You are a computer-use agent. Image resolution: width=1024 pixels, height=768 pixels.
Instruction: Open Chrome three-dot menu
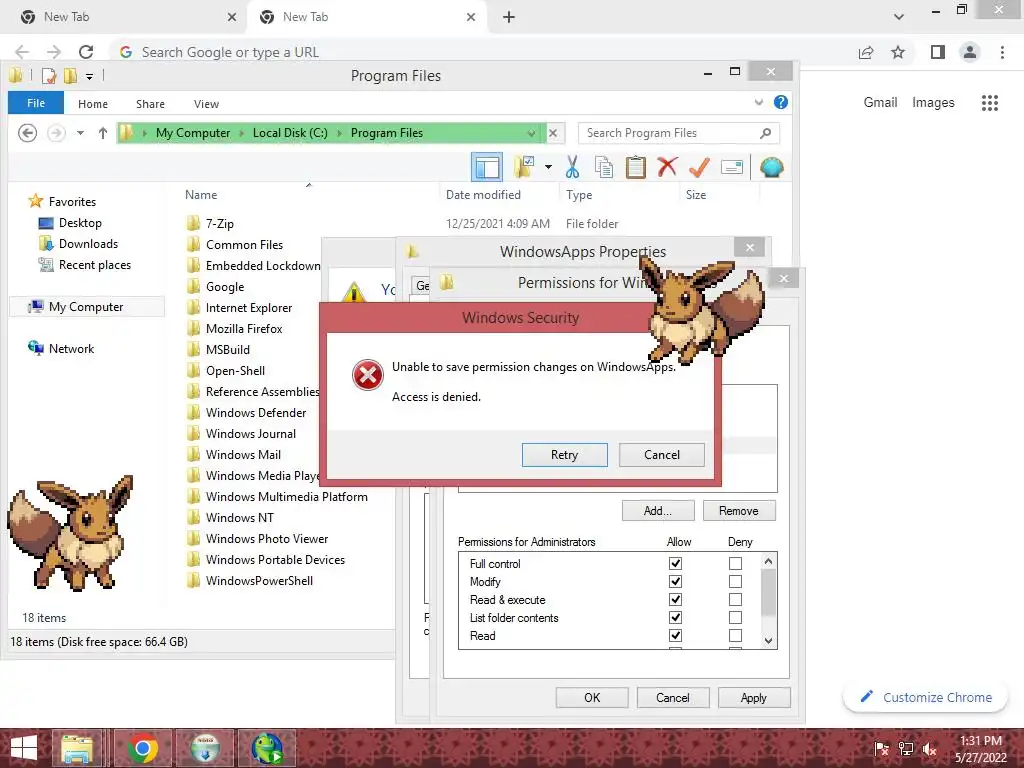click(x=1002, y=52)
